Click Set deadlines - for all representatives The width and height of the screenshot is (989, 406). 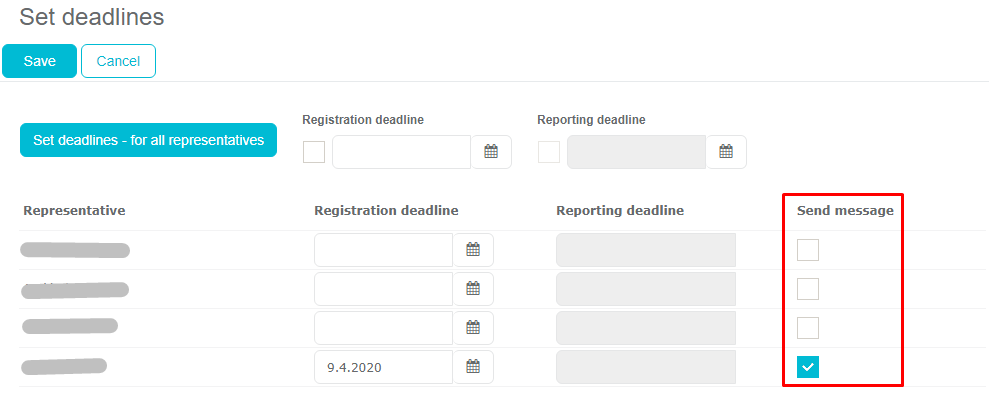click(x=148, y=140)
